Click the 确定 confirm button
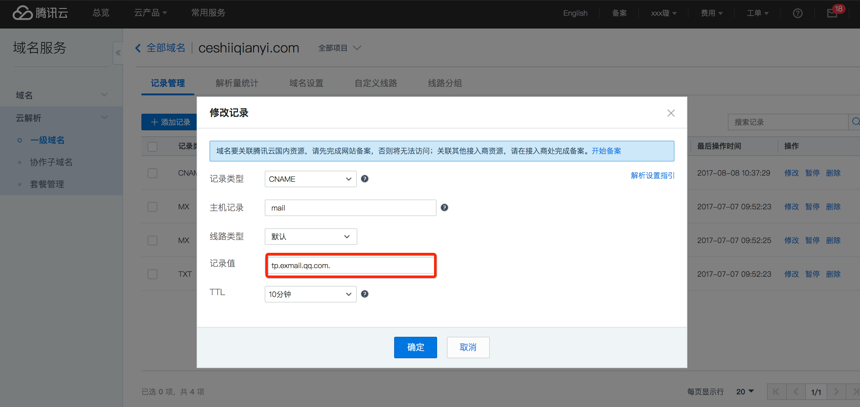 (x=415, y=347)
